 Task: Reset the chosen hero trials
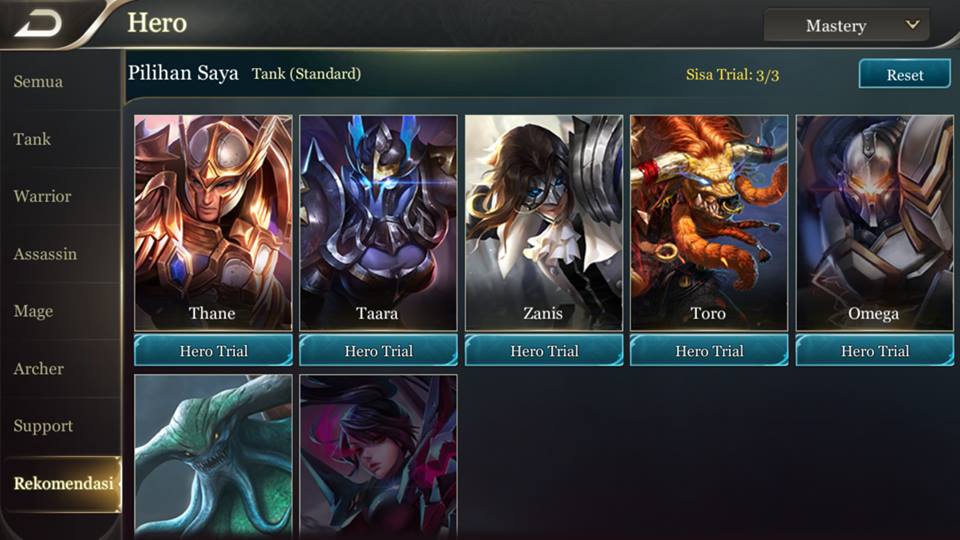click(904, 74)
